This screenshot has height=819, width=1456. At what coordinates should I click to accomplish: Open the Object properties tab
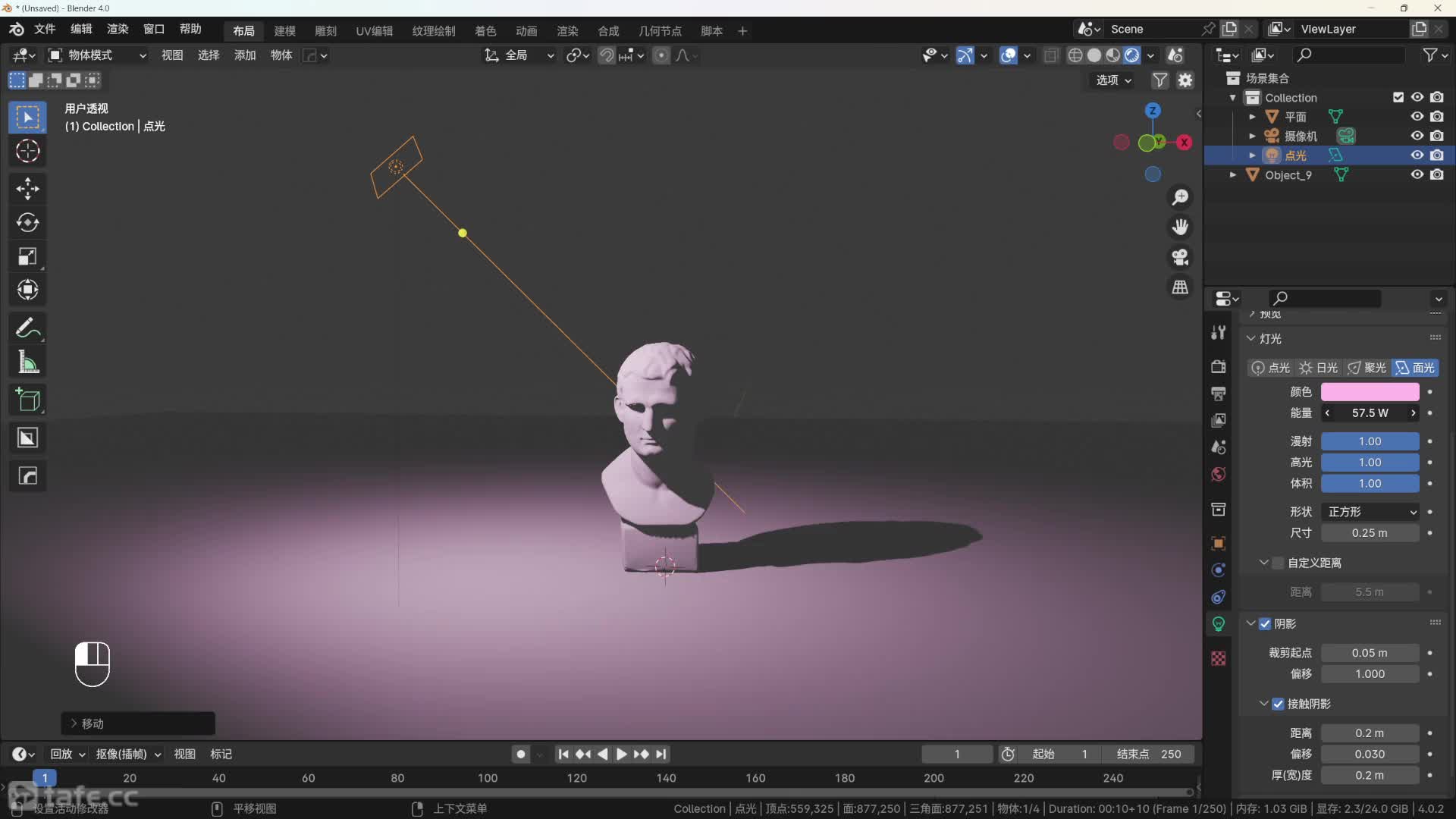click(x=1219, y=543)
